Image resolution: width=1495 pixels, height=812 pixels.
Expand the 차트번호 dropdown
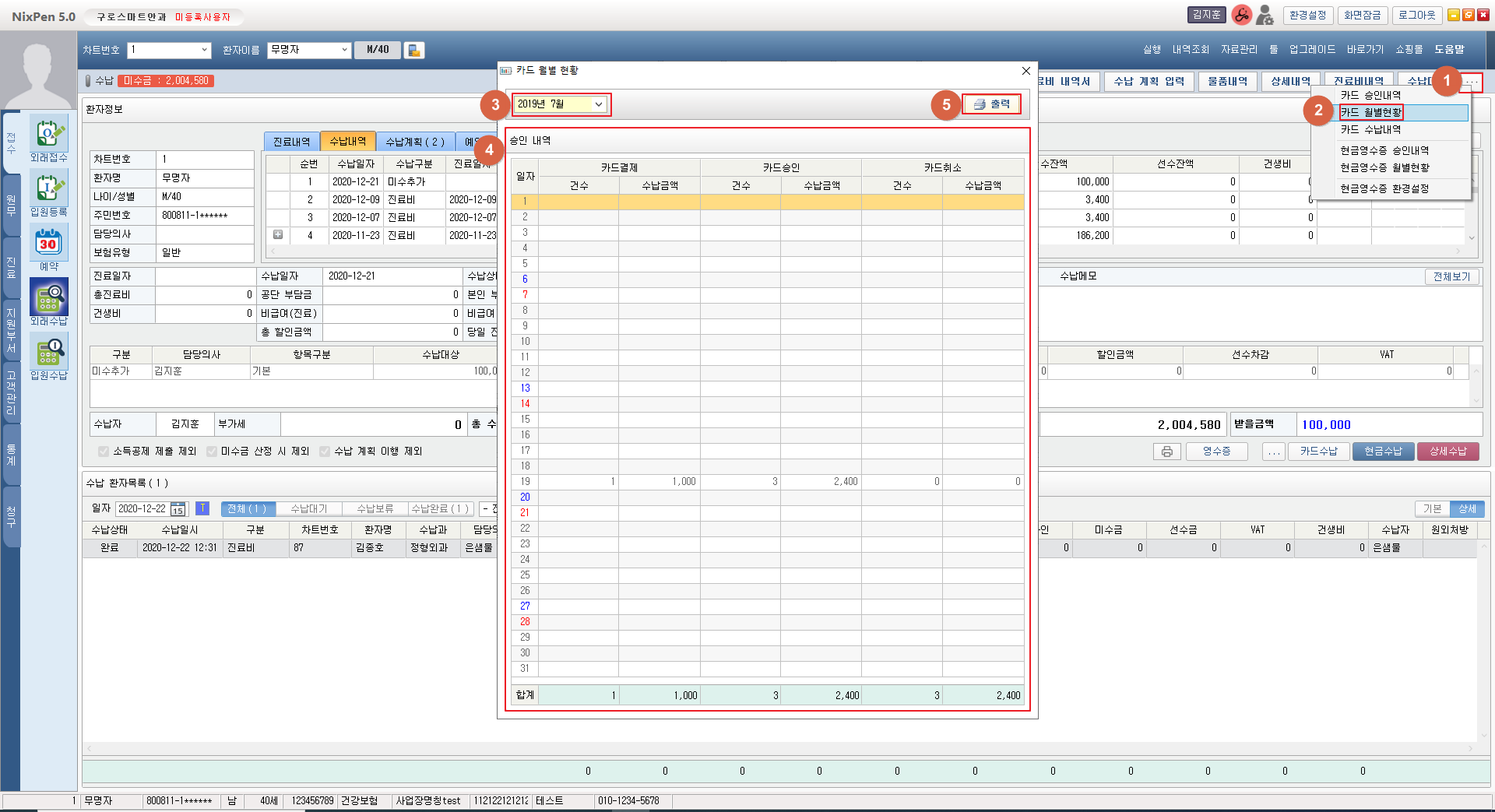[205, 51]
